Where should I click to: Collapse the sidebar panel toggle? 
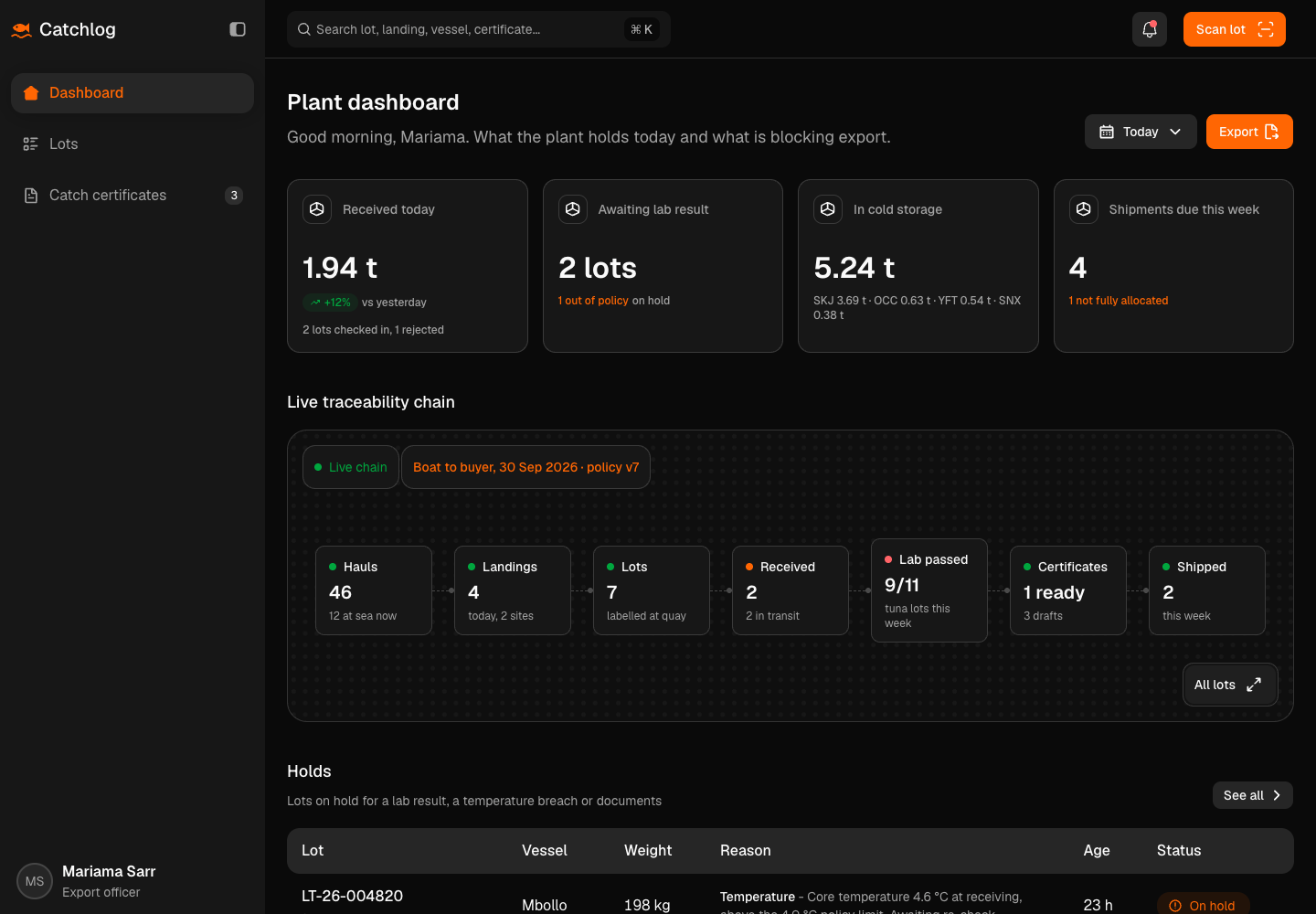click(238, 29)
